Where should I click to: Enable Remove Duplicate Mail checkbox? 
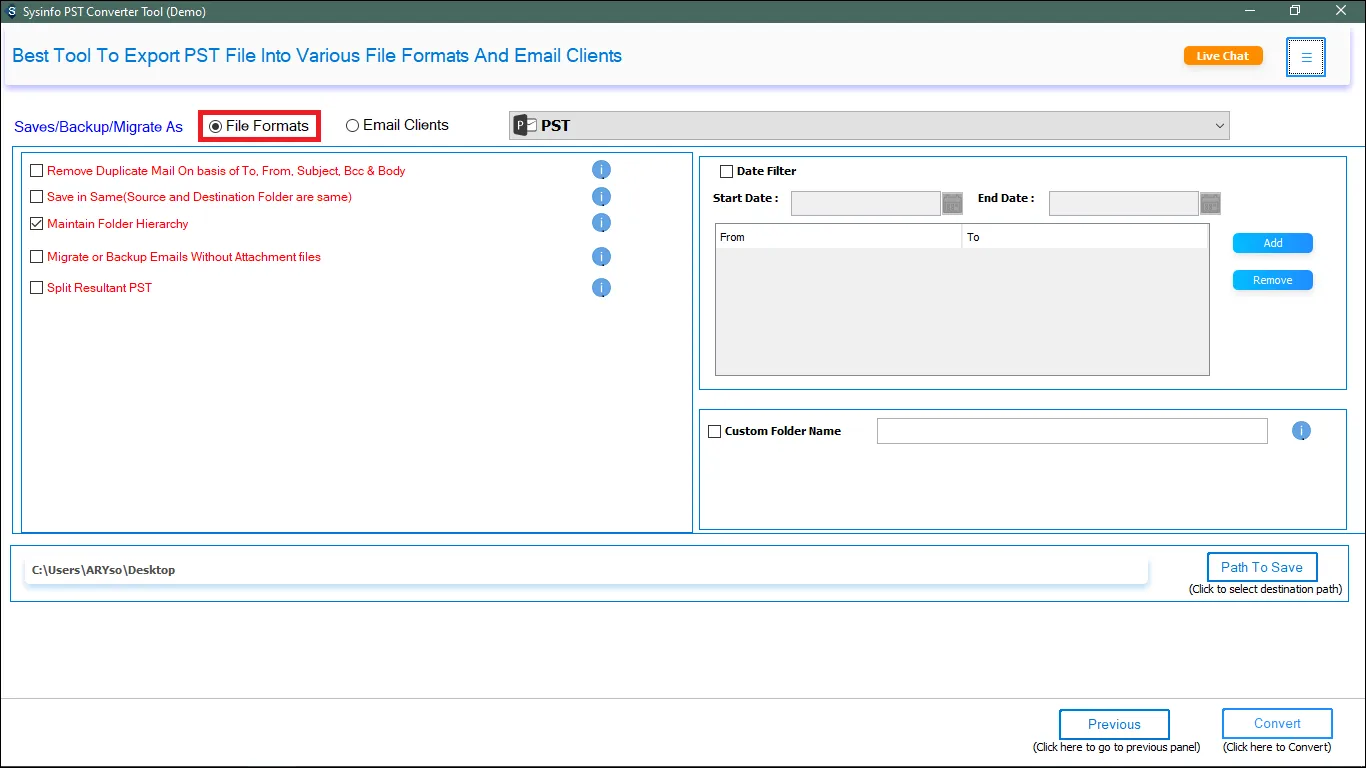[37, 171]
